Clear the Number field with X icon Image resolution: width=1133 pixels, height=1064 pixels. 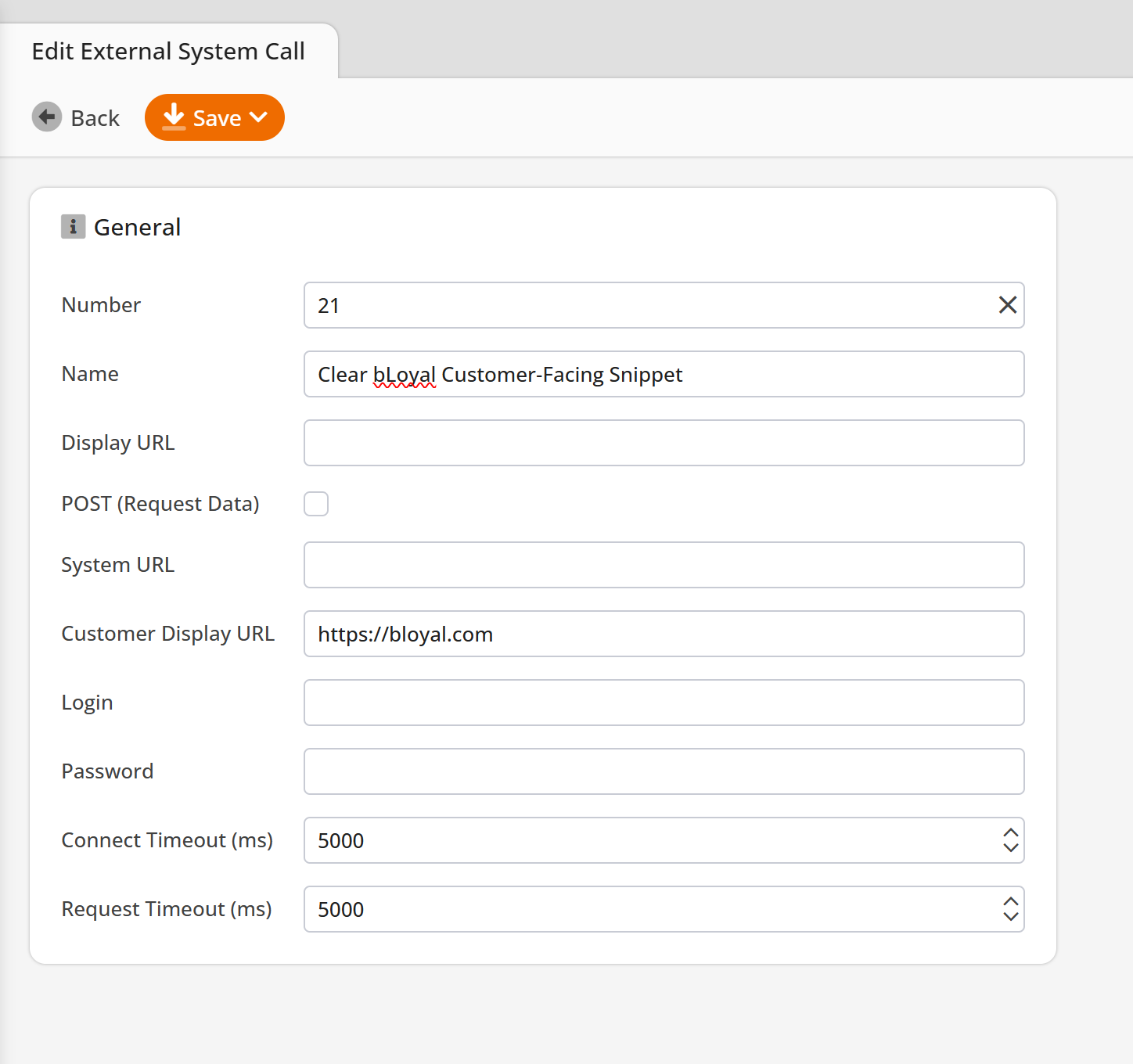(x=1008, y=305)
